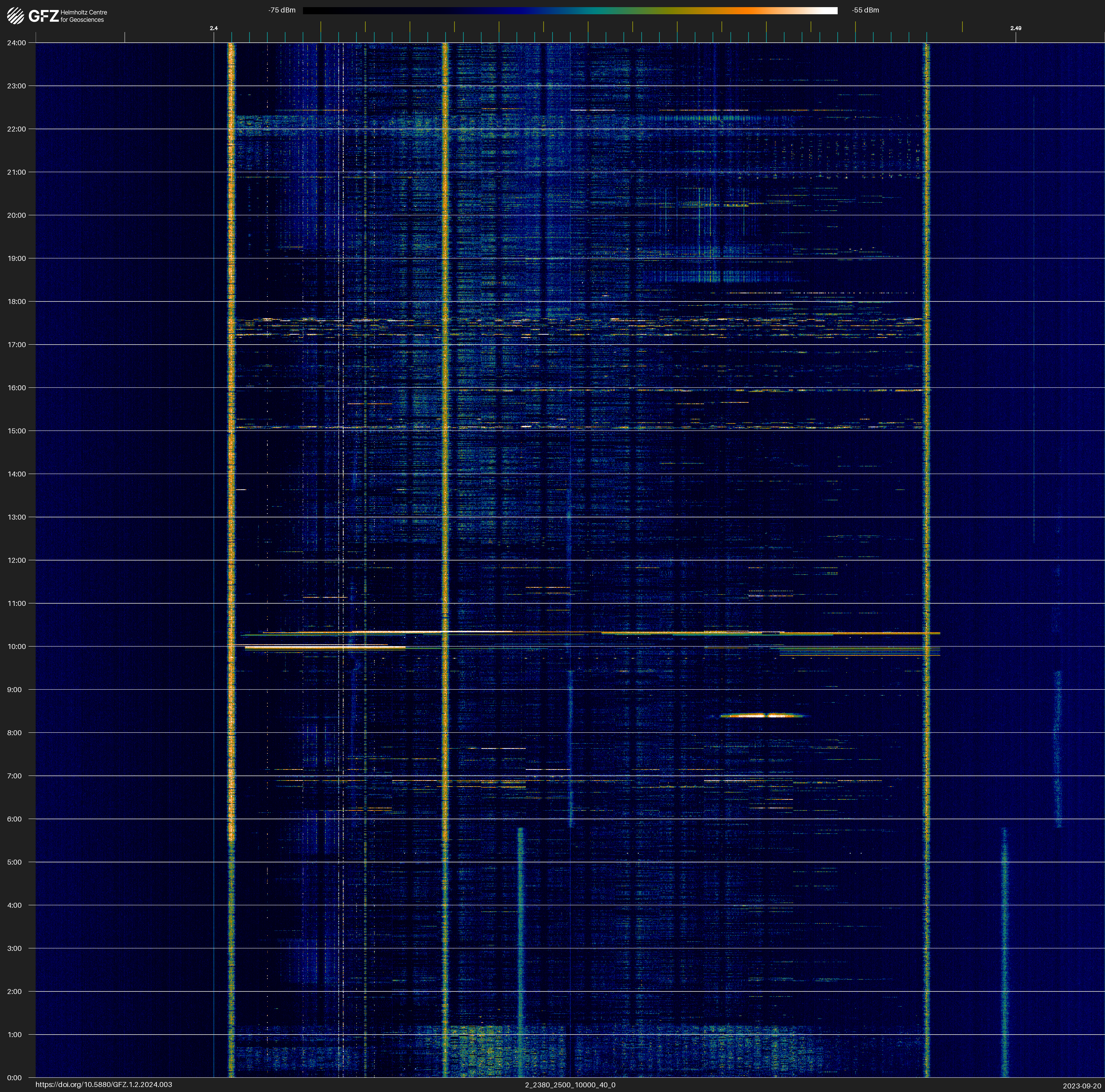
Task: Click the 24:00 time axis label
Action: point(16,43)
